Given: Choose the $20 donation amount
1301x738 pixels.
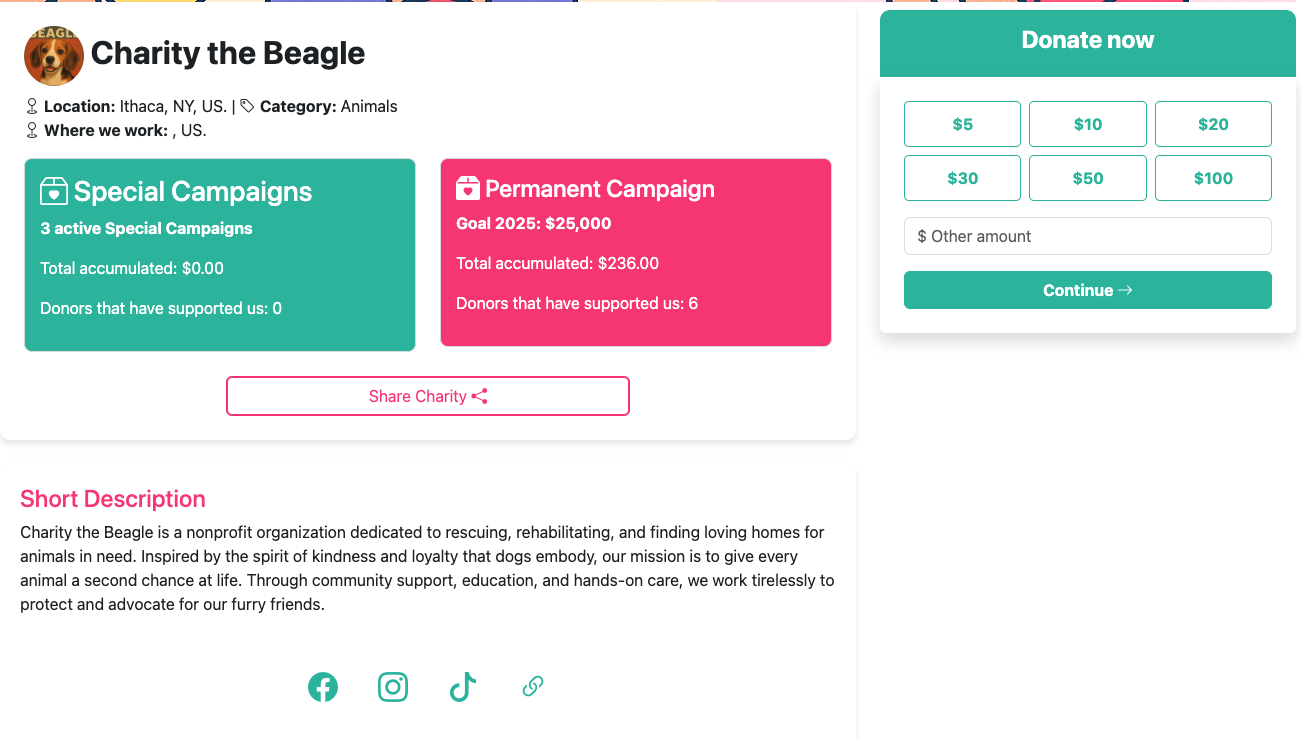Looking at the screenshot, I should [x=1213, y=124].
